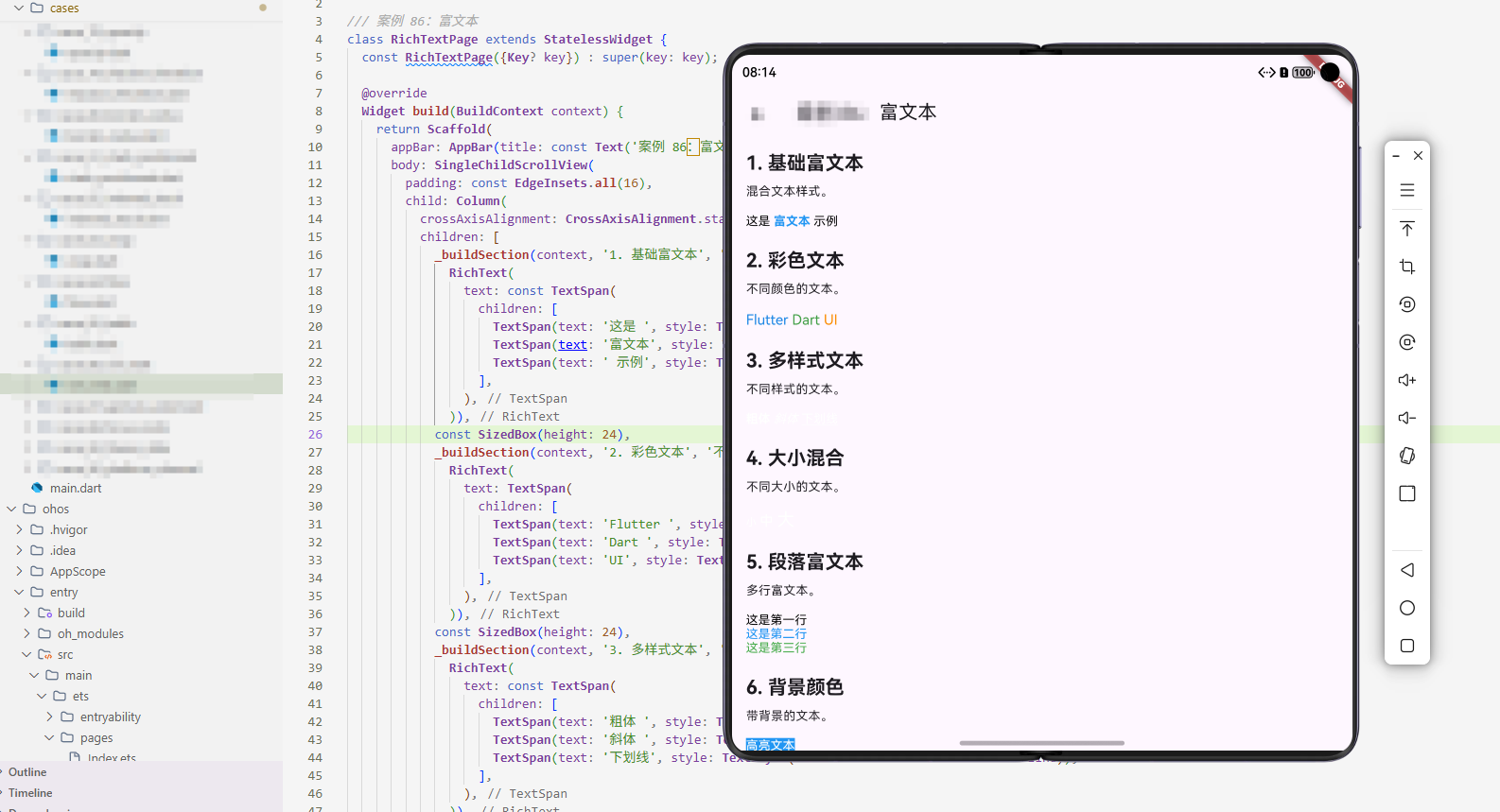This screenshot has height=812, width=1500.
Task: Click 'SingleChildScrollView' on line 11
Action: point(511,165)
